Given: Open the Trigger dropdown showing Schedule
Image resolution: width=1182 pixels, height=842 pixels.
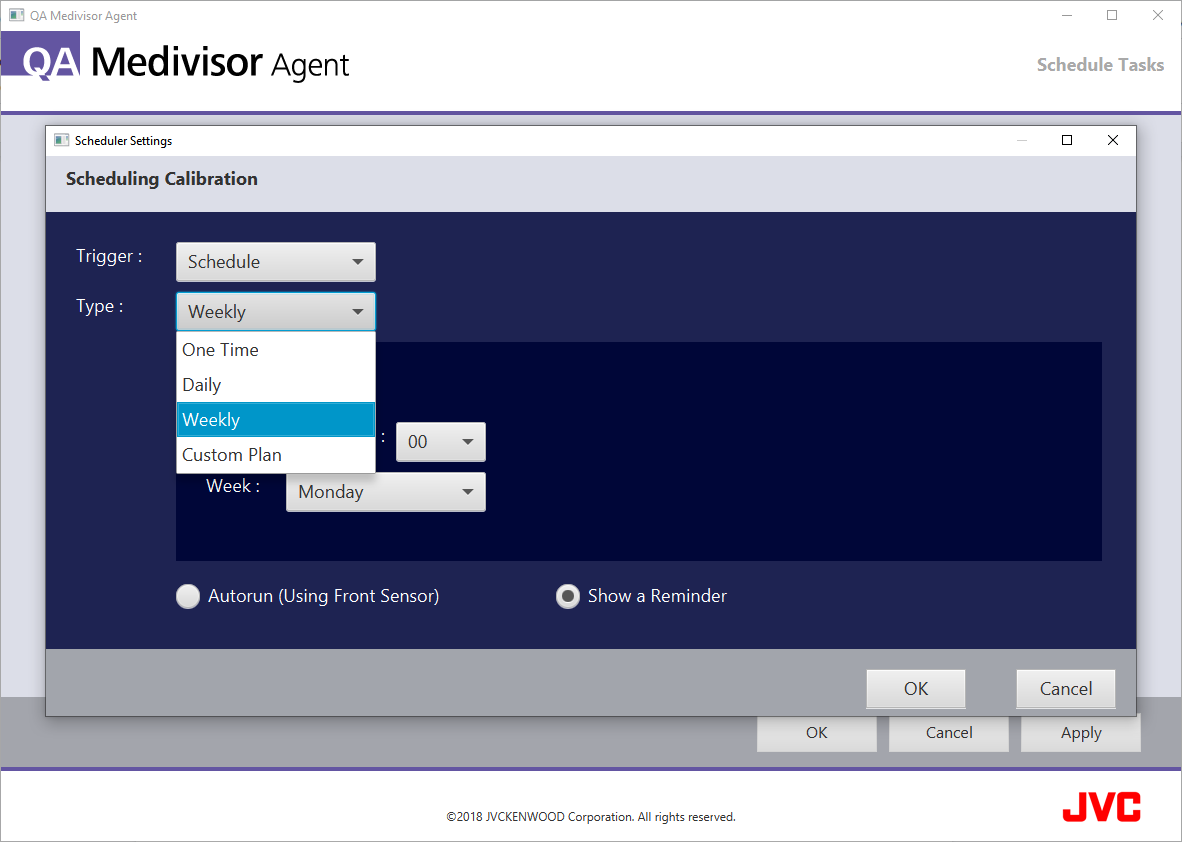Looking at the screenshot, I should (276, 262).
